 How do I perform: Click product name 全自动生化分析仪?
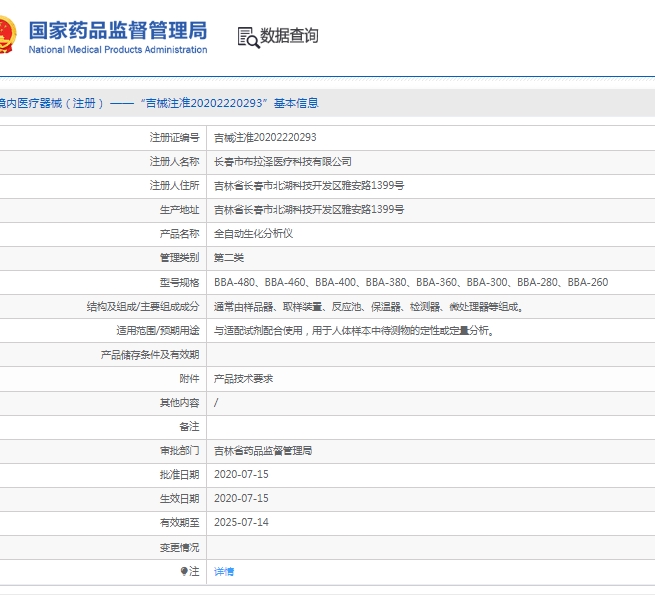[x=254, y=234]
